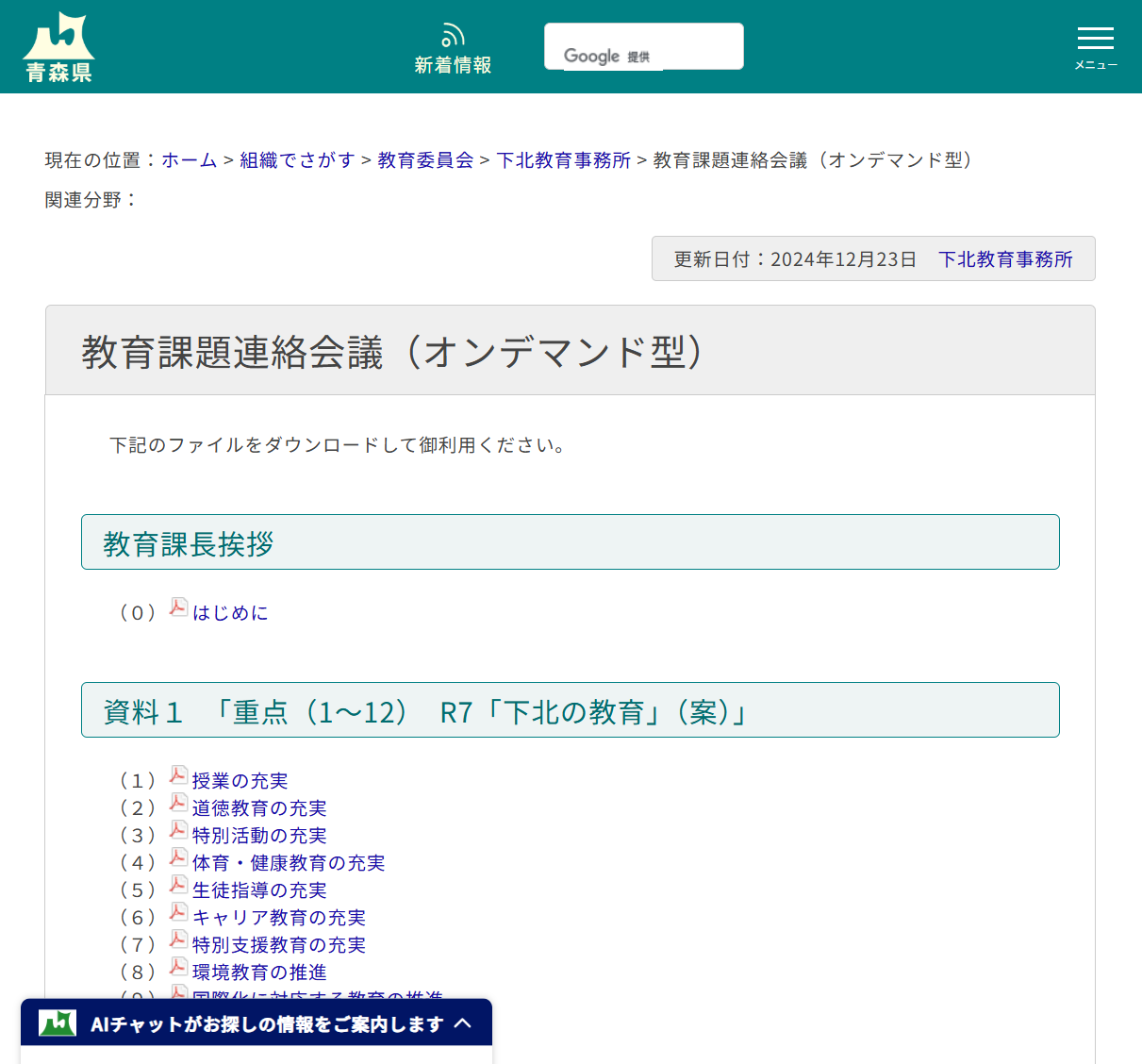Collapse the AI chat banner with its chevron

click(x=463, y=1022)
